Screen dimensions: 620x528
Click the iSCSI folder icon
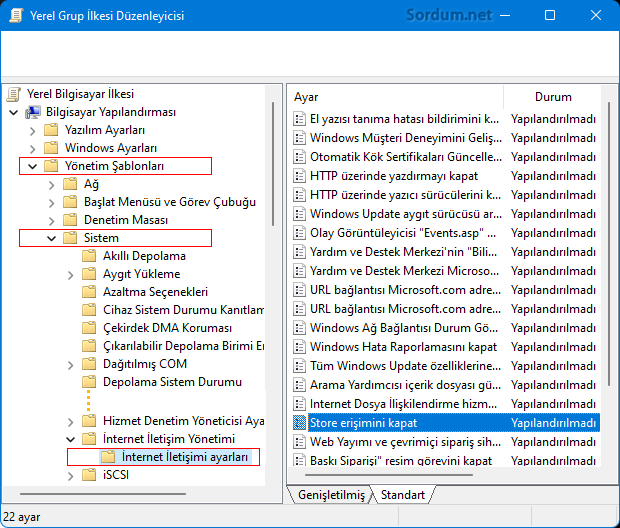[89, 475]
